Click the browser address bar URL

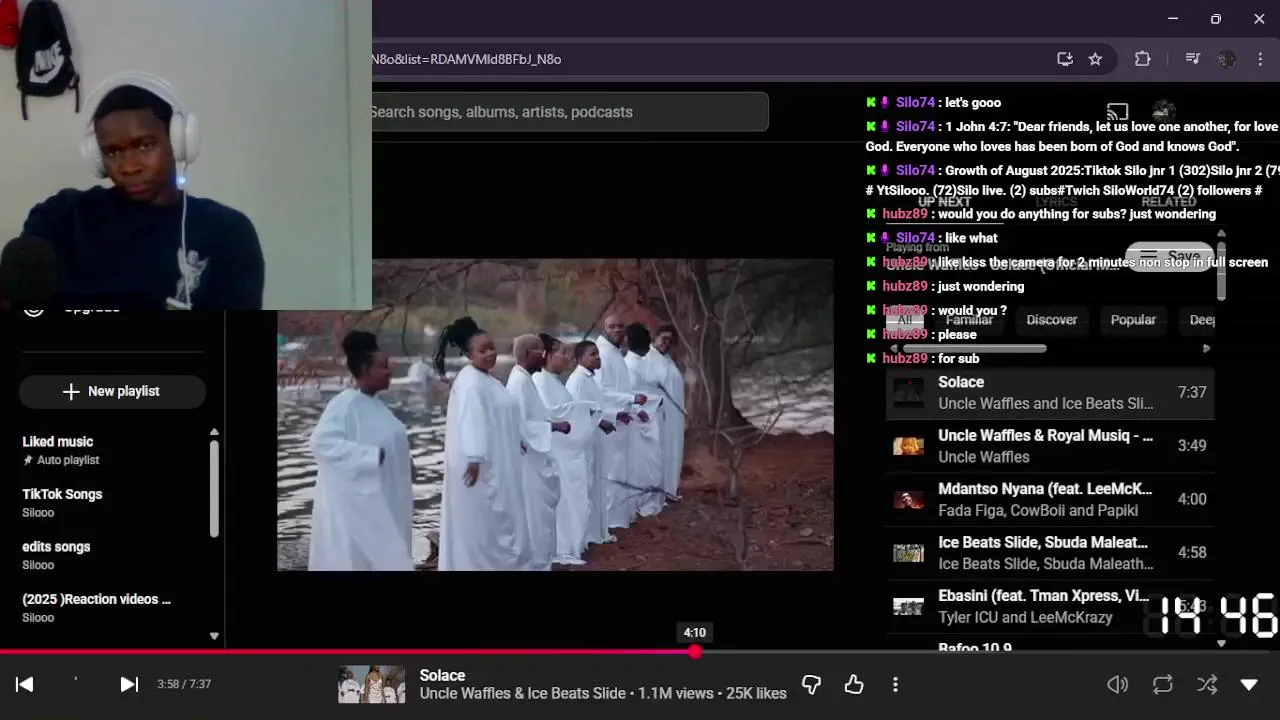coord(466,59)
